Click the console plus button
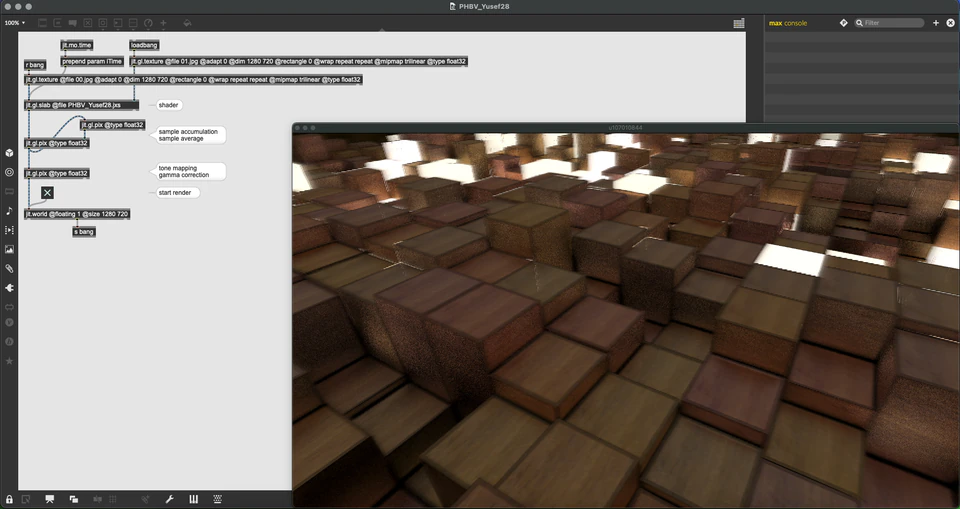This screenshot has height=509, width=960. [x=936, y=23]
